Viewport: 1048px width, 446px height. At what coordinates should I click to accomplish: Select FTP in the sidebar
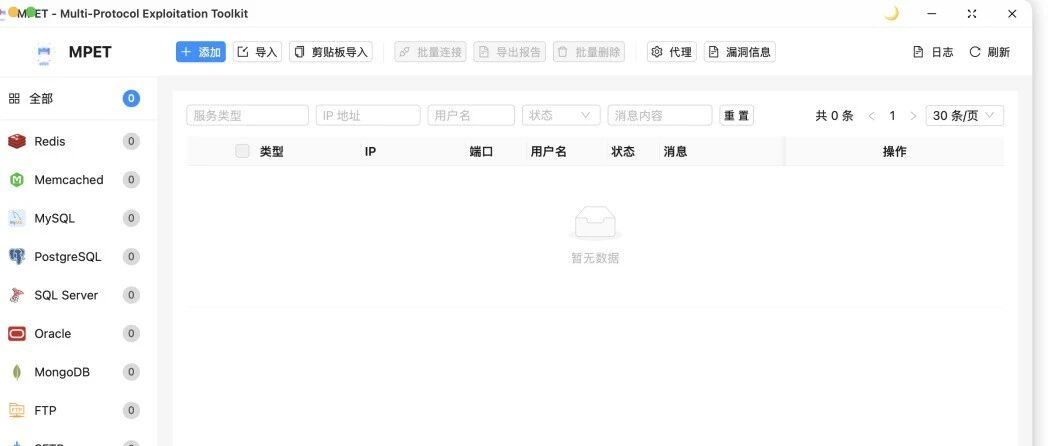pos(79,411)
